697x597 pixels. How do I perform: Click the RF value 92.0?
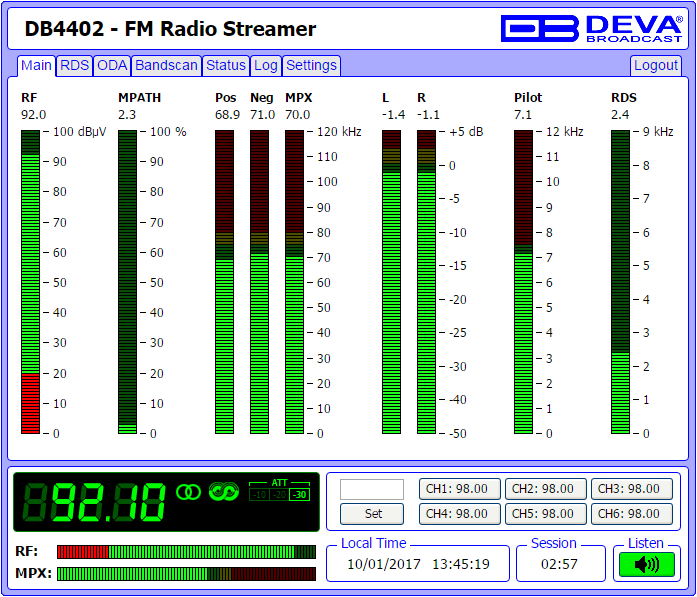pyautogui.click(x=33, y=115)
